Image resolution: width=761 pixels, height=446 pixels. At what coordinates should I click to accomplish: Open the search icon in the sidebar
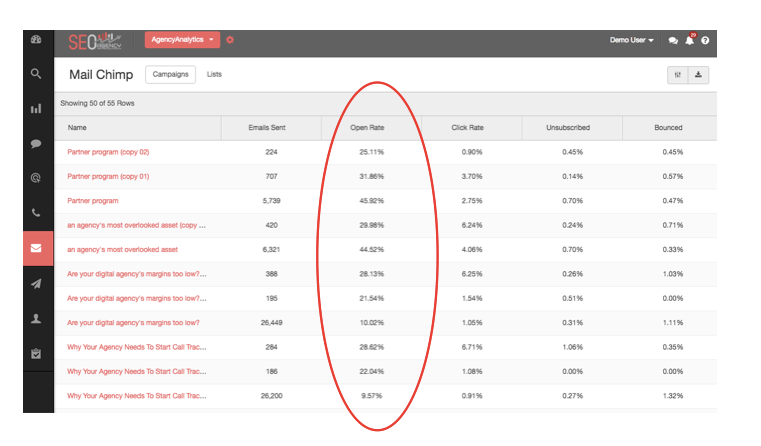coord(36,74)
